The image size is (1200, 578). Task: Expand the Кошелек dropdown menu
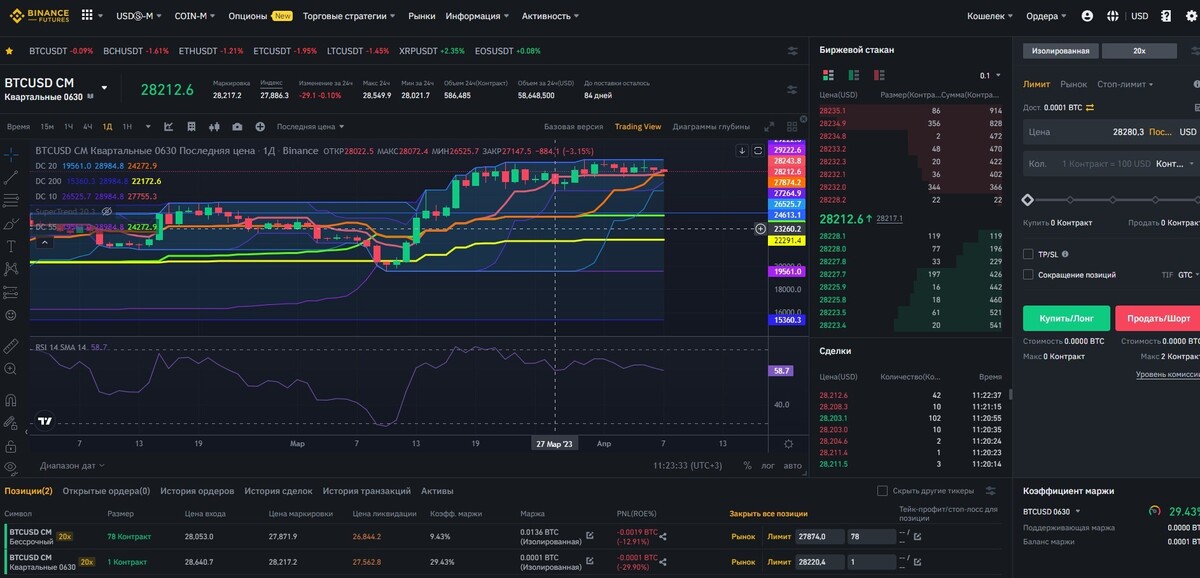[990, 16]
